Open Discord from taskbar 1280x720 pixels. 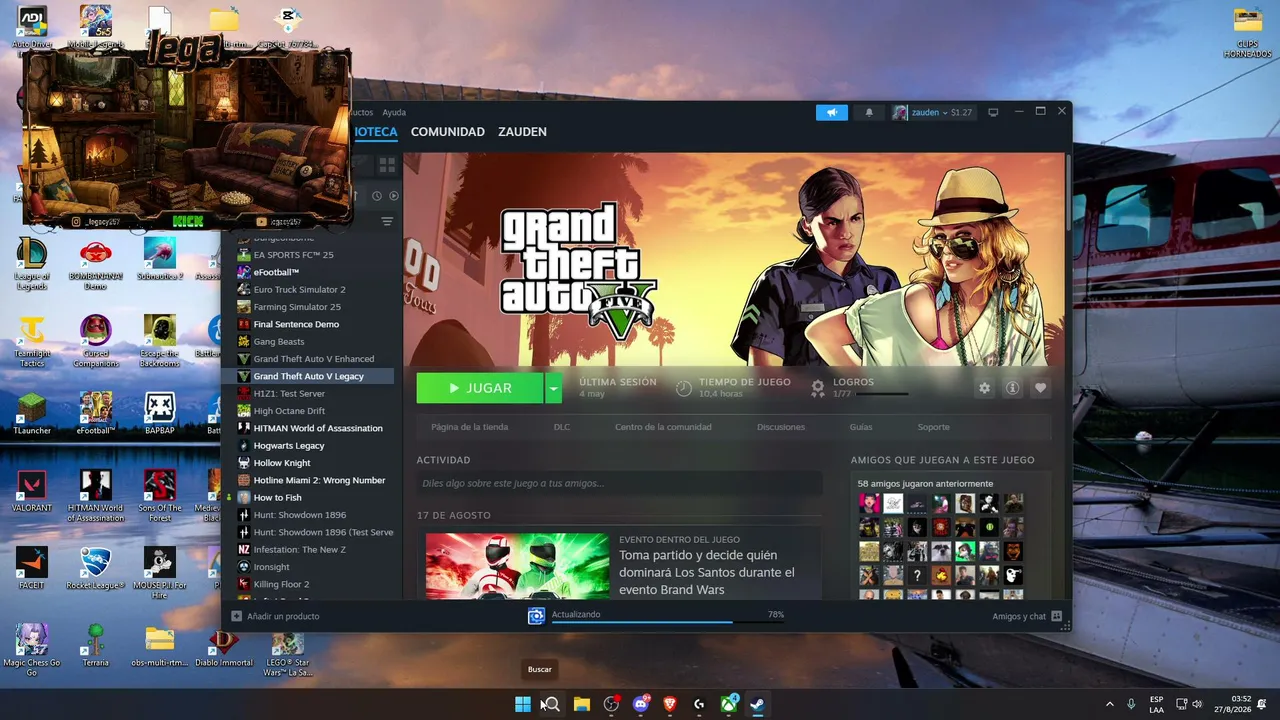640,704
